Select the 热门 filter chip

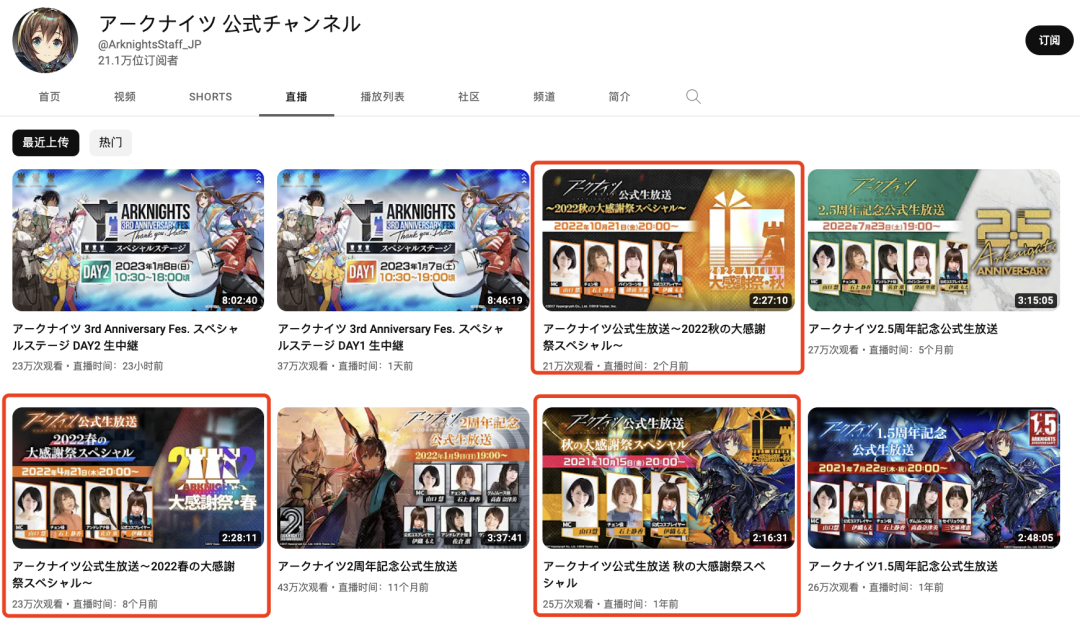[110, 143]
